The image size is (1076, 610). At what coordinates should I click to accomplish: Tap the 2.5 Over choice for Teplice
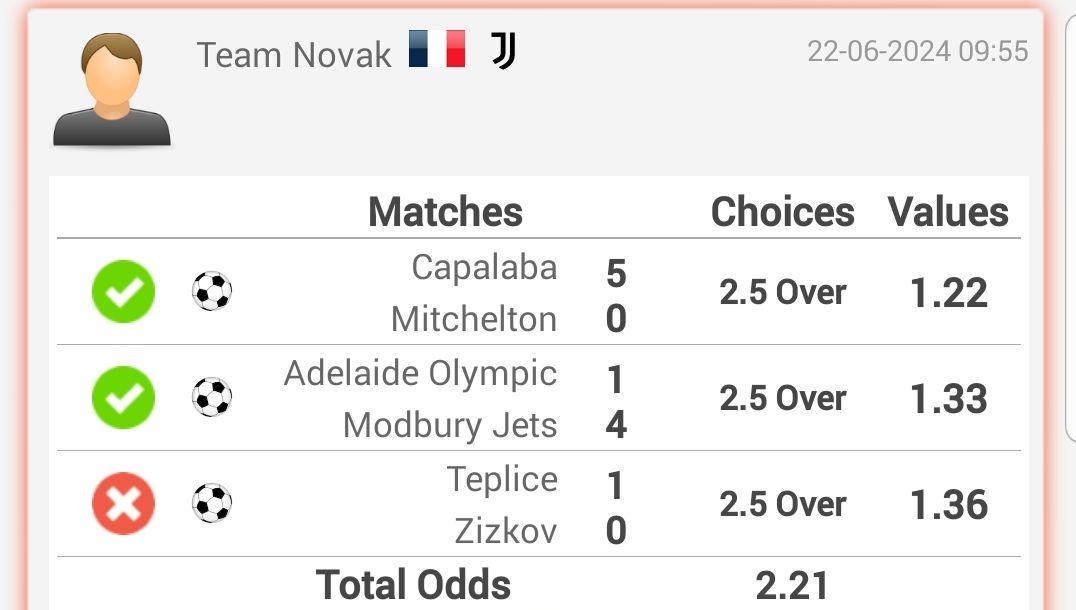coord(783,504)
